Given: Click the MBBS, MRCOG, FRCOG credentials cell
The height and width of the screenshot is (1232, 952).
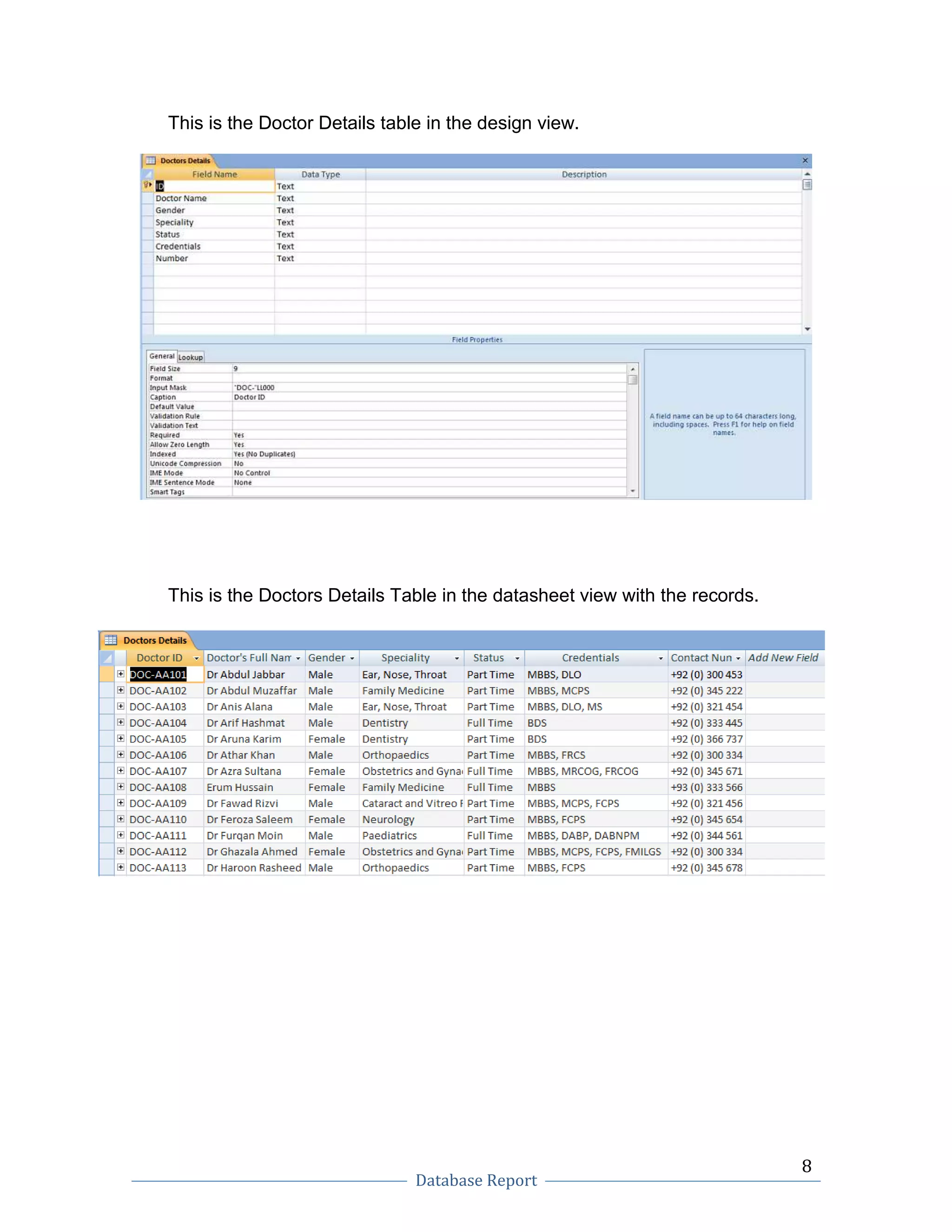Looking at the screenshot, I should tap(596, 771).
